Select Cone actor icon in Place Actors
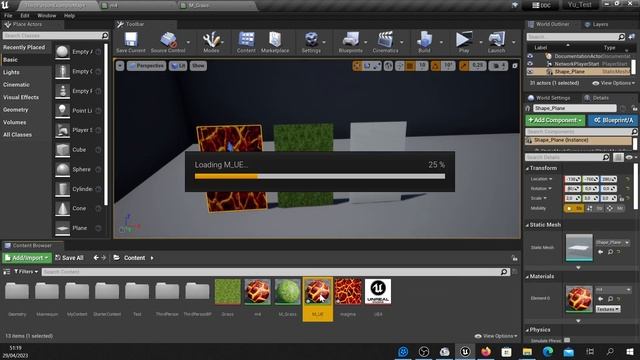This screenshot has width=640, height=360. coord(62,209)
